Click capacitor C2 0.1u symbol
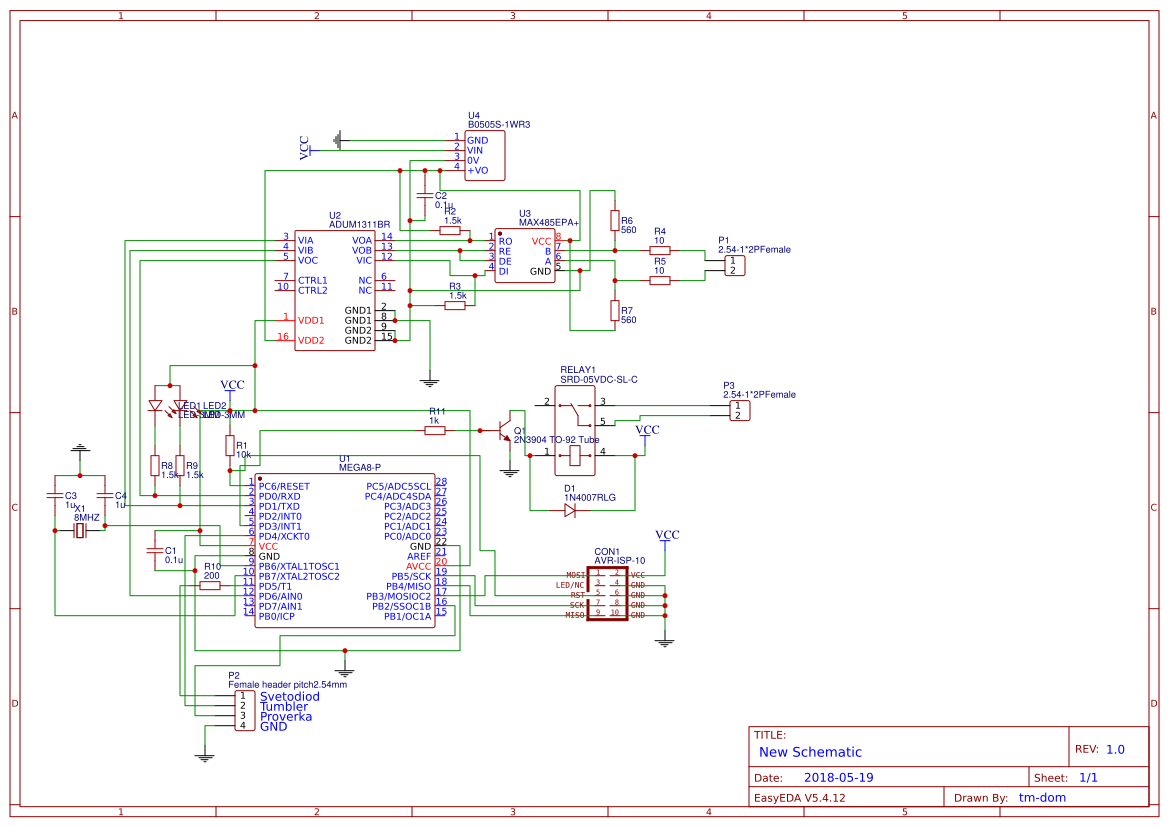Image resolution: width=1169 pixels, height=827 pixels. [425, 196]
